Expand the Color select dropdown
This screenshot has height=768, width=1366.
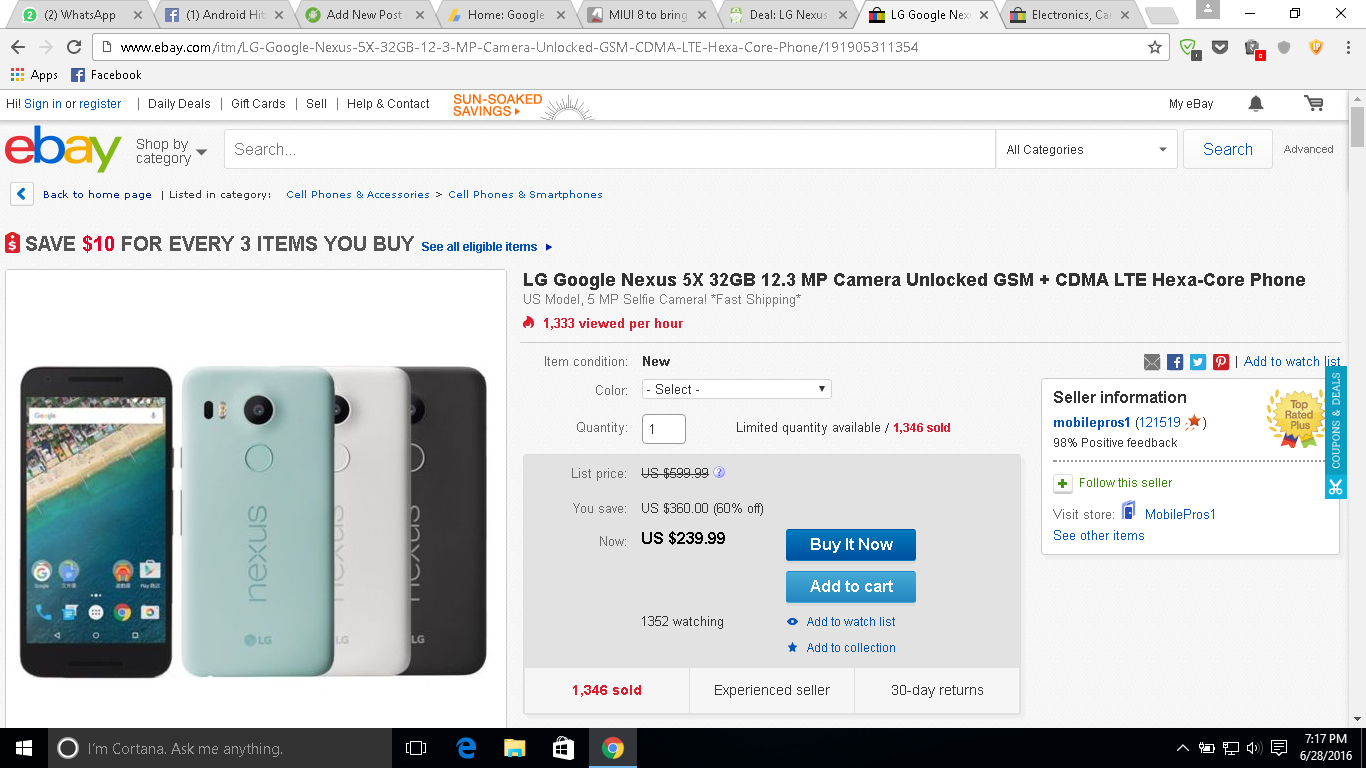738,389
